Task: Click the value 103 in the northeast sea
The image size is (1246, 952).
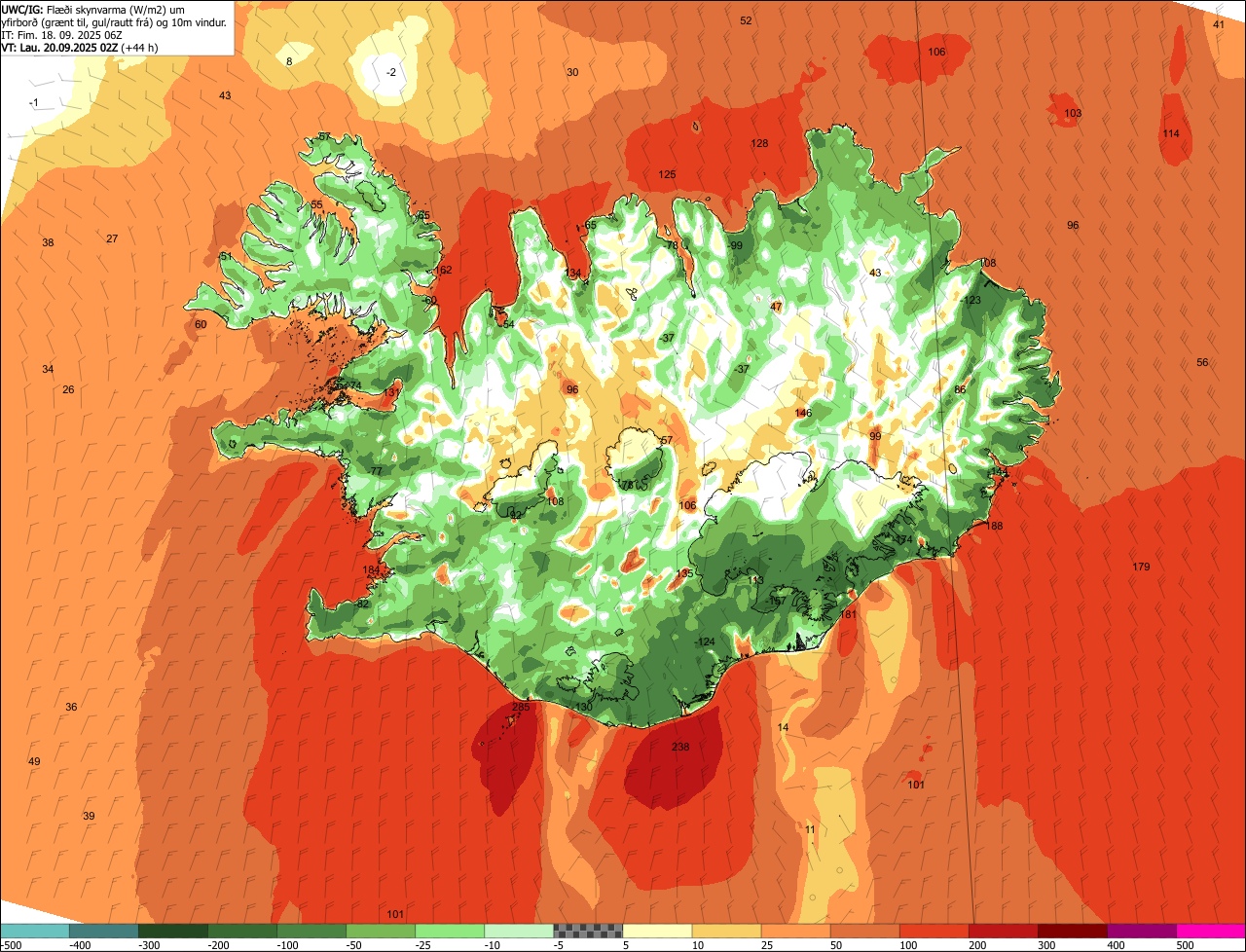Action: point(1073,113)
